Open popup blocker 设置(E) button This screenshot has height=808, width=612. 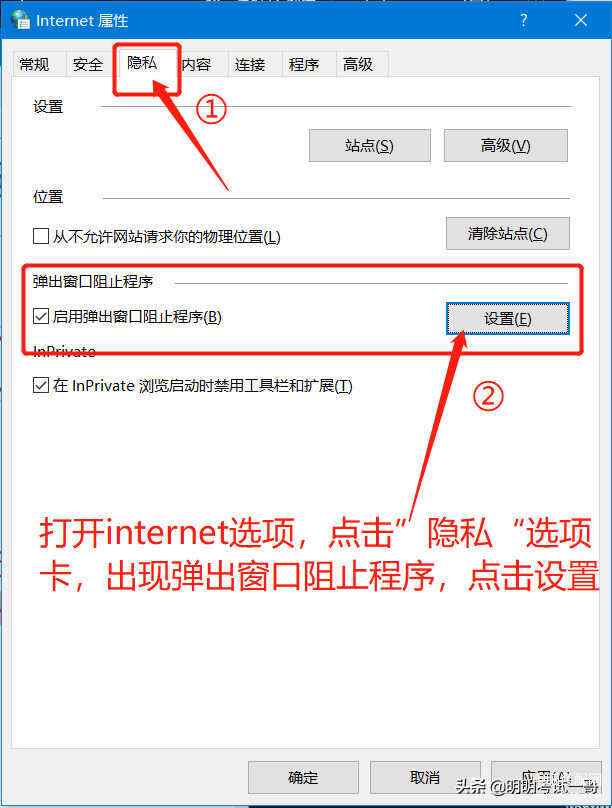507,318
